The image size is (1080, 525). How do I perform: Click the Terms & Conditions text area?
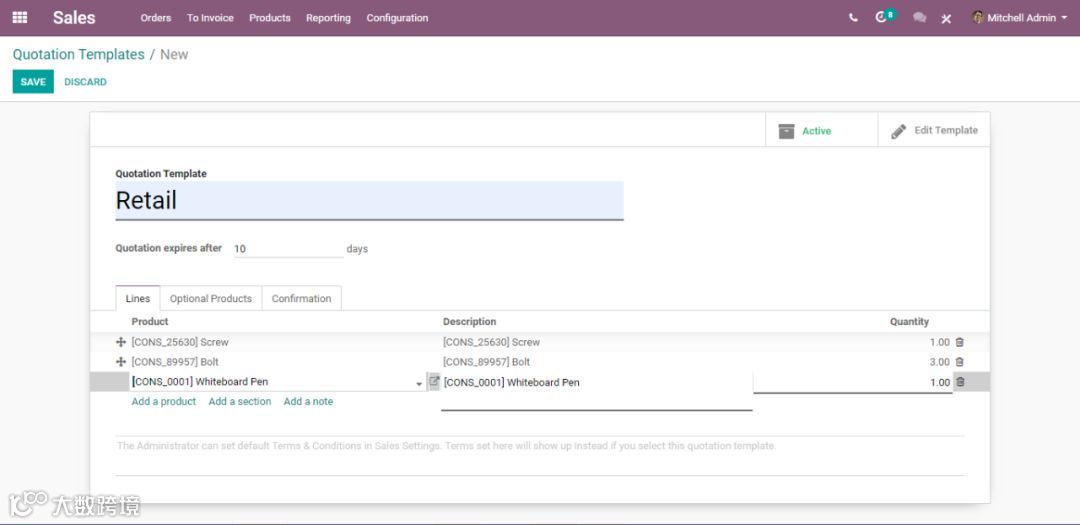540,455
